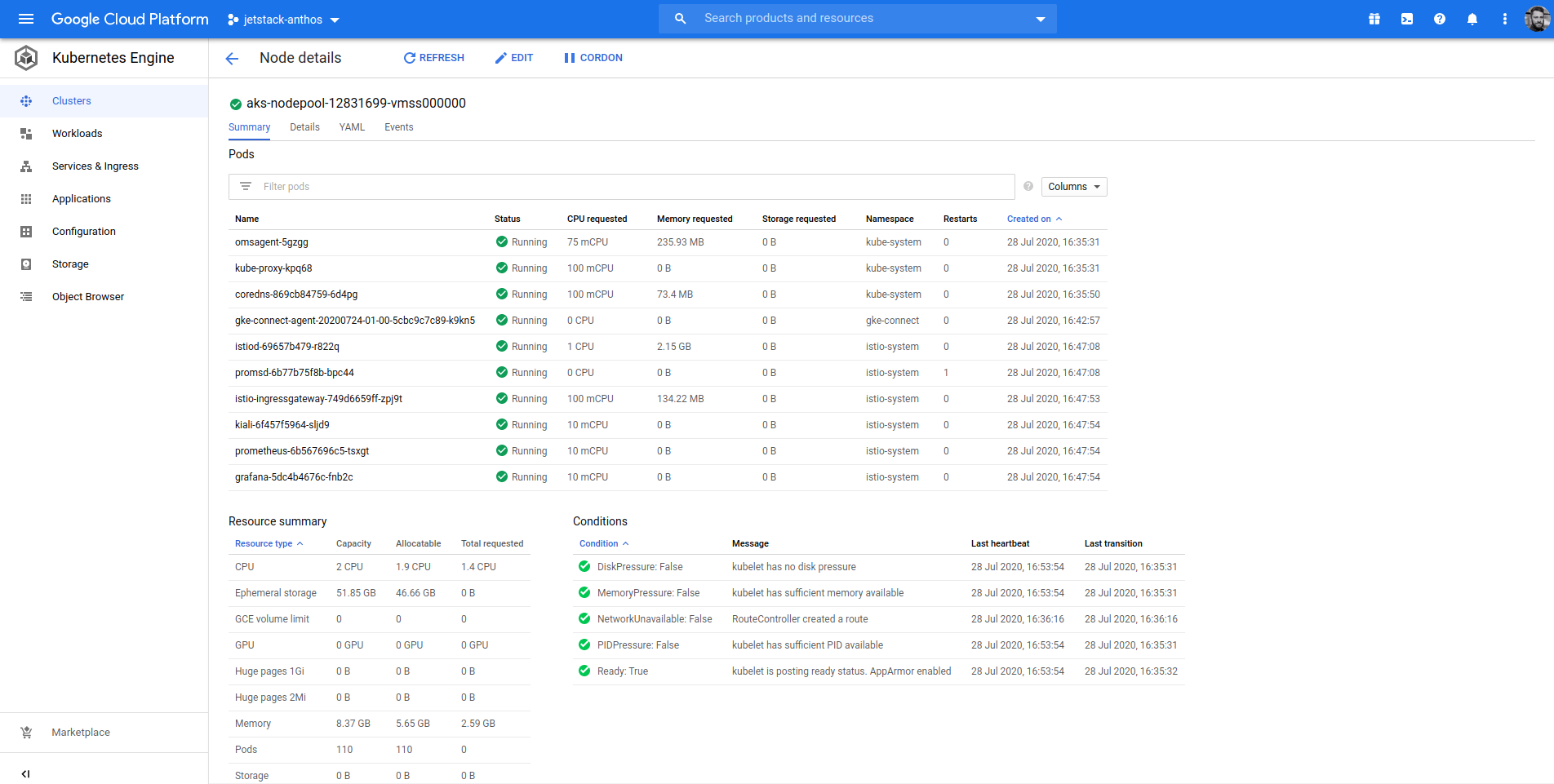Screen dimensions: 1554x784
Task: Click the node green status checkmark
Action: pyautogui.click(x=236, y=104)
